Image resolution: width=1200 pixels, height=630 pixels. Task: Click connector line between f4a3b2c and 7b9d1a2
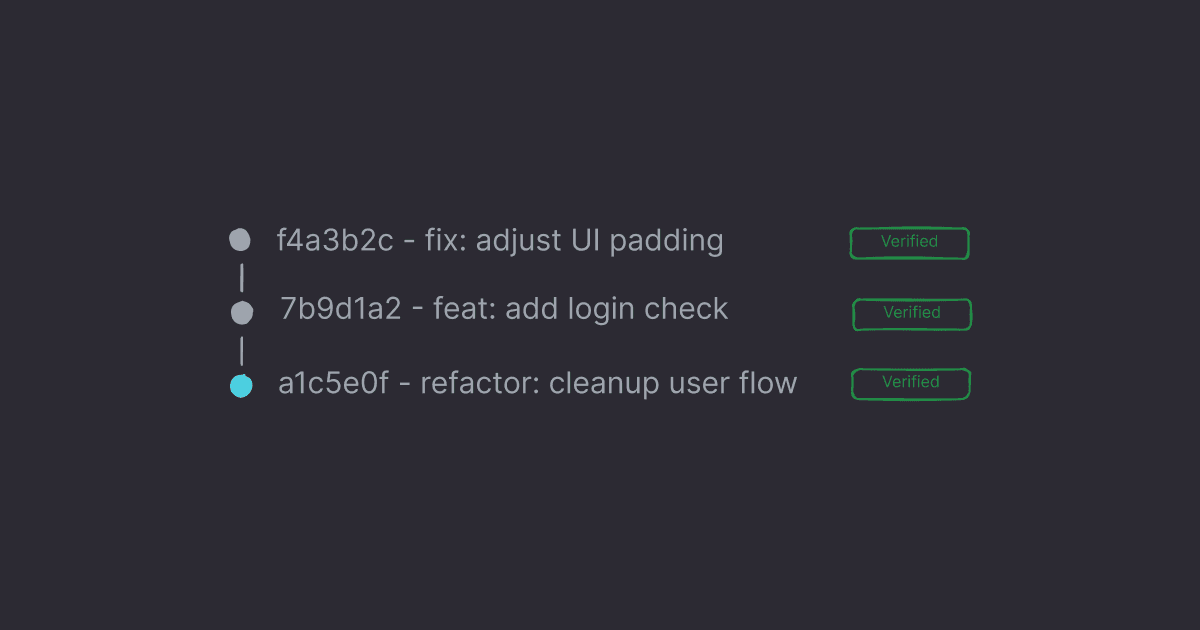241,278
